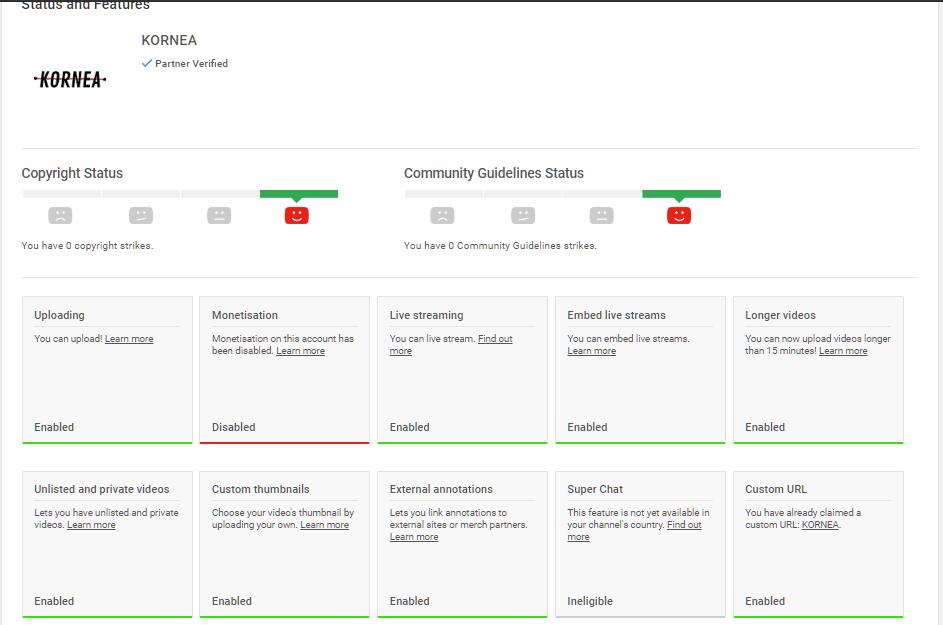Open Learn more in Custom thumbnails card
Viewport: 943px width, 625px height.
(x=324, y=525)
